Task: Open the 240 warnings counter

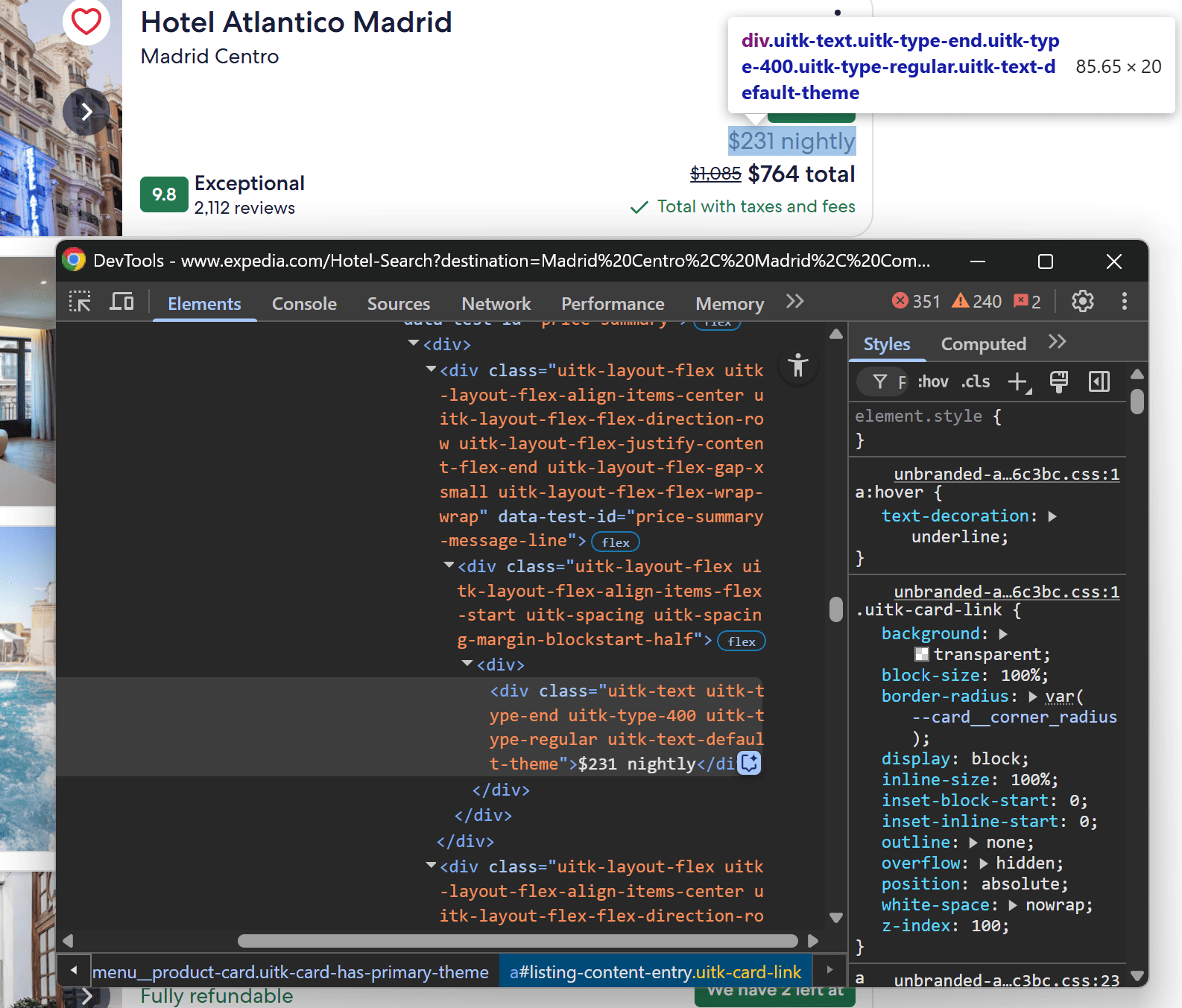Action: (x=977, y=301)
